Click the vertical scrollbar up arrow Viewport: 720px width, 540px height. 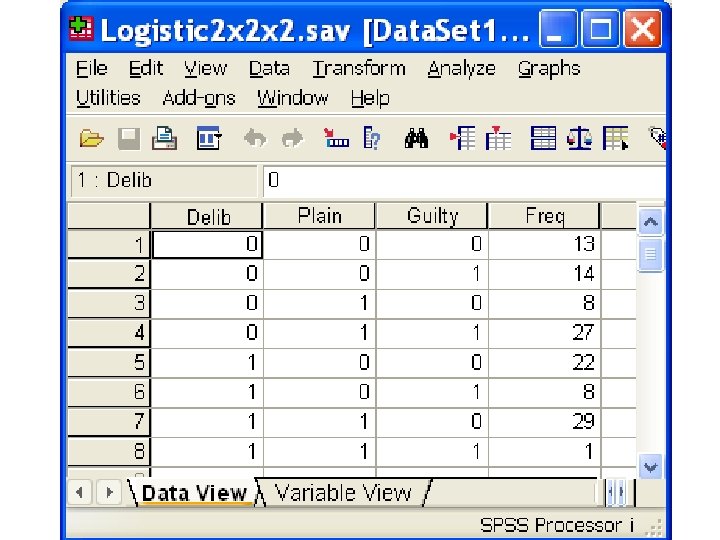[x=650, y=222]
